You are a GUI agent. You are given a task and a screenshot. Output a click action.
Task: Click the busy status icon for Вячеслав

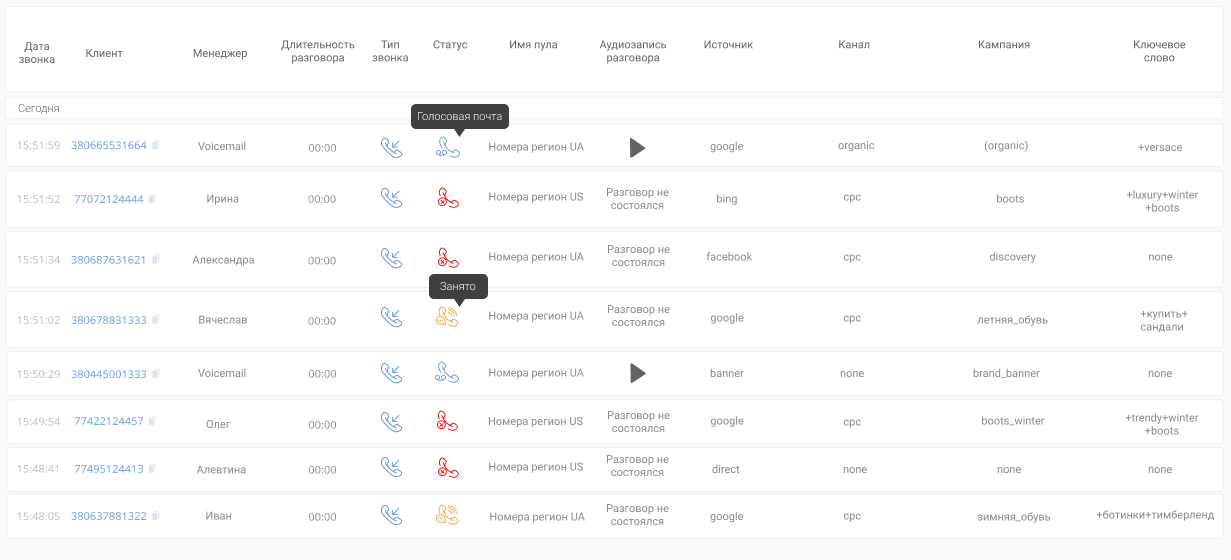pos(447,317)
